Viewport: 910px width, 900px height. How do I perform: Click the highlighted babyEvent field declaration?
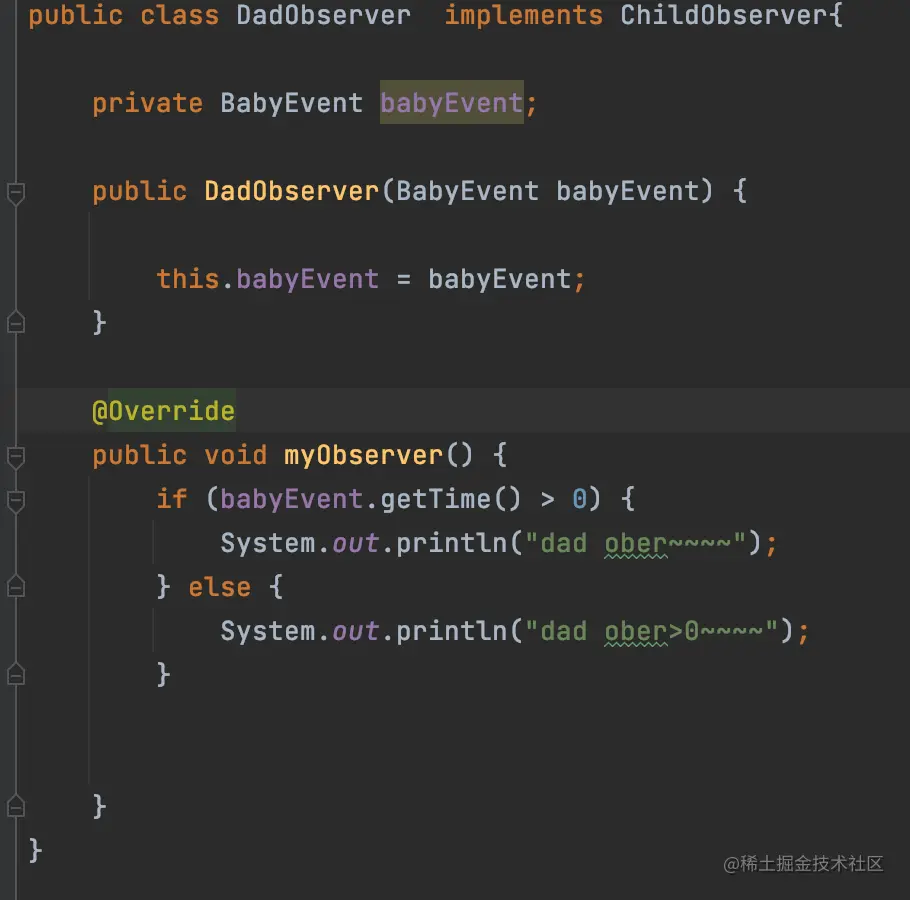click(452, 103)
